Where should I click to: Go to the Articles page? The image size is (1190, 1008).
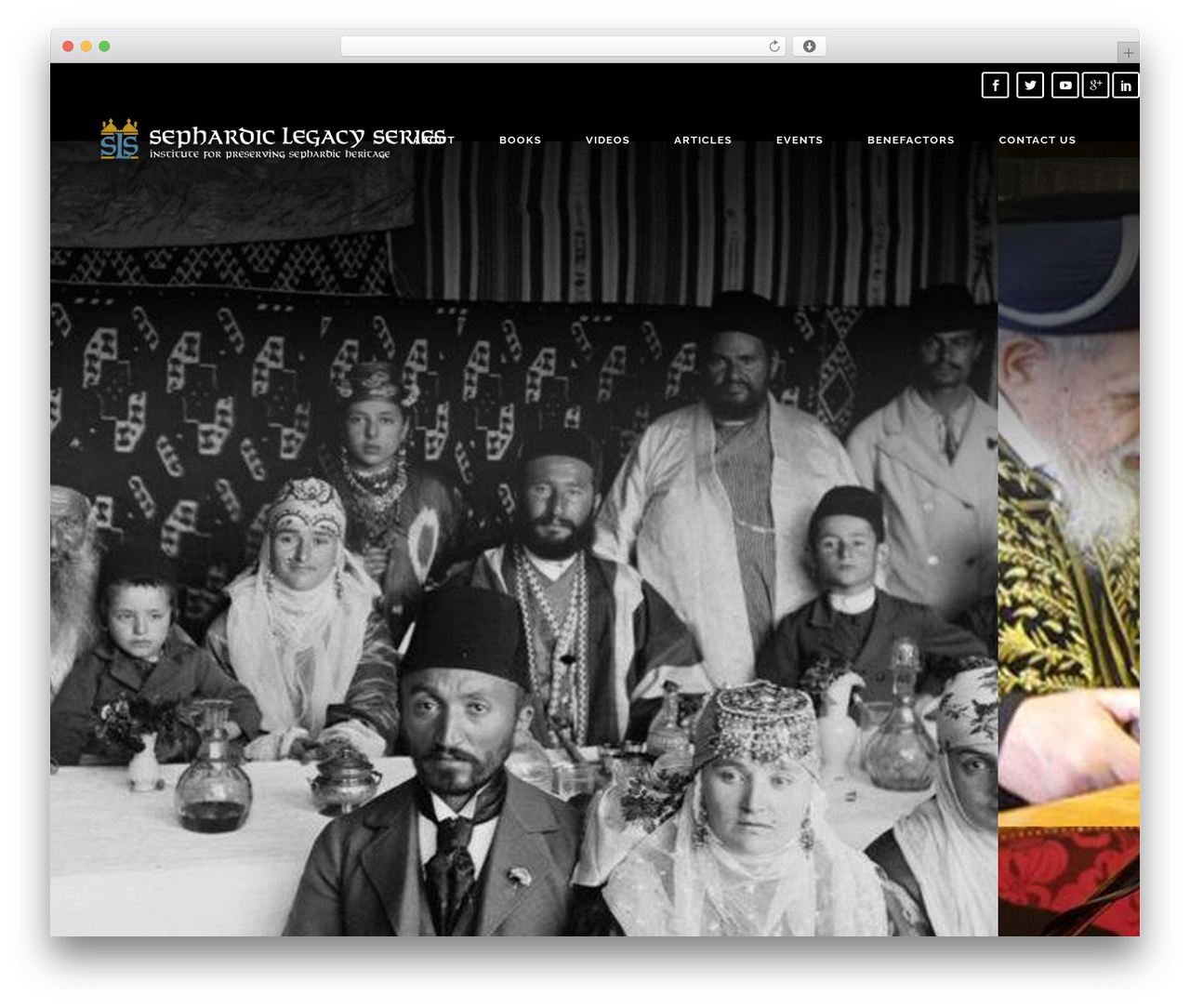click(x=703, y=140)
